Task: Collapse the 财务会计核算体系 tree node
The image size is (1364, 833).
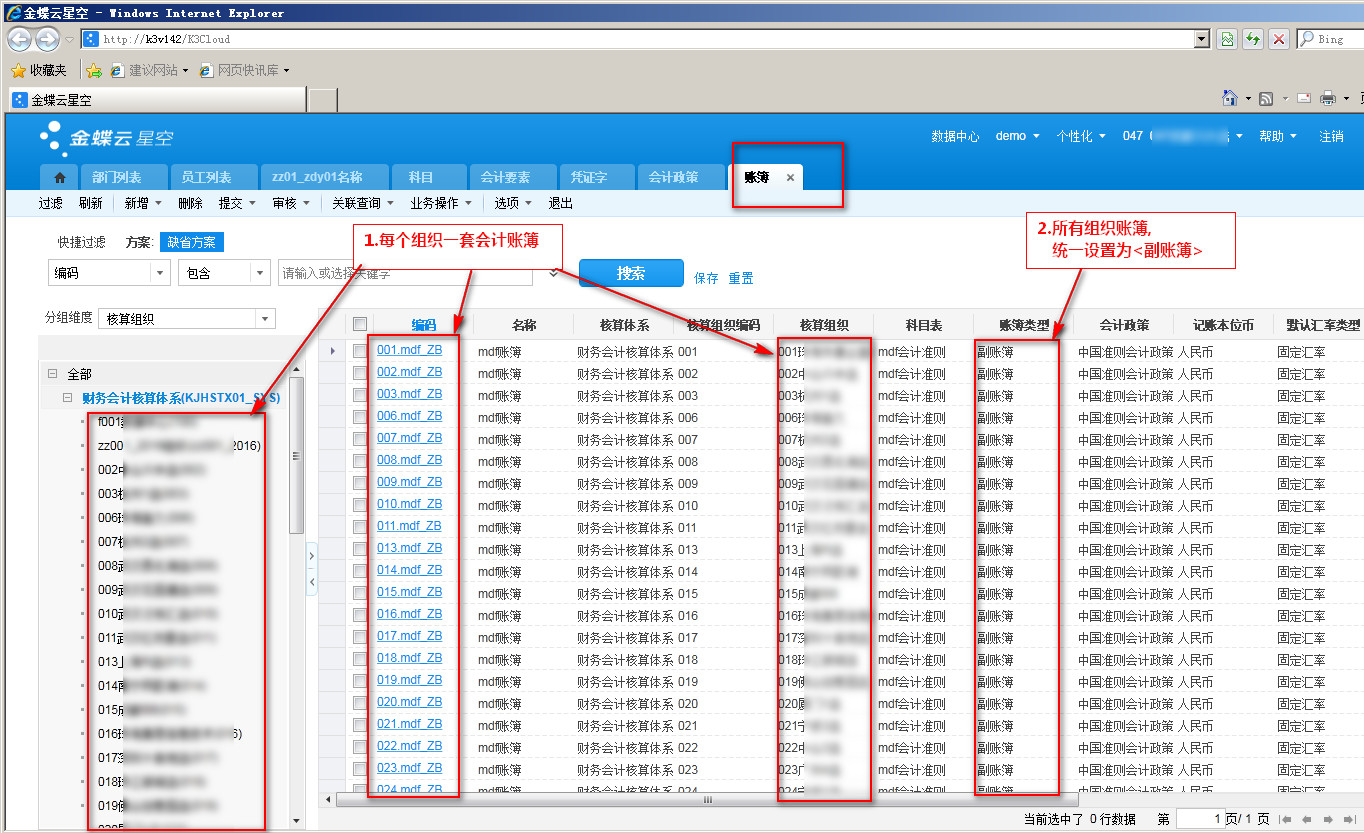Action: tap(68, 397)
